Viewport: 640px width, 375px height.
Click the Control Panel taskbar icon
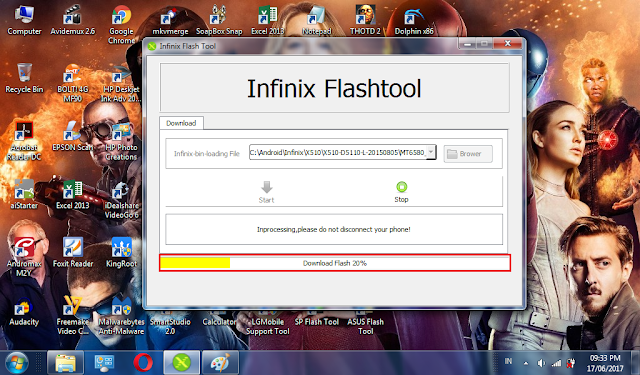[104, 363]
